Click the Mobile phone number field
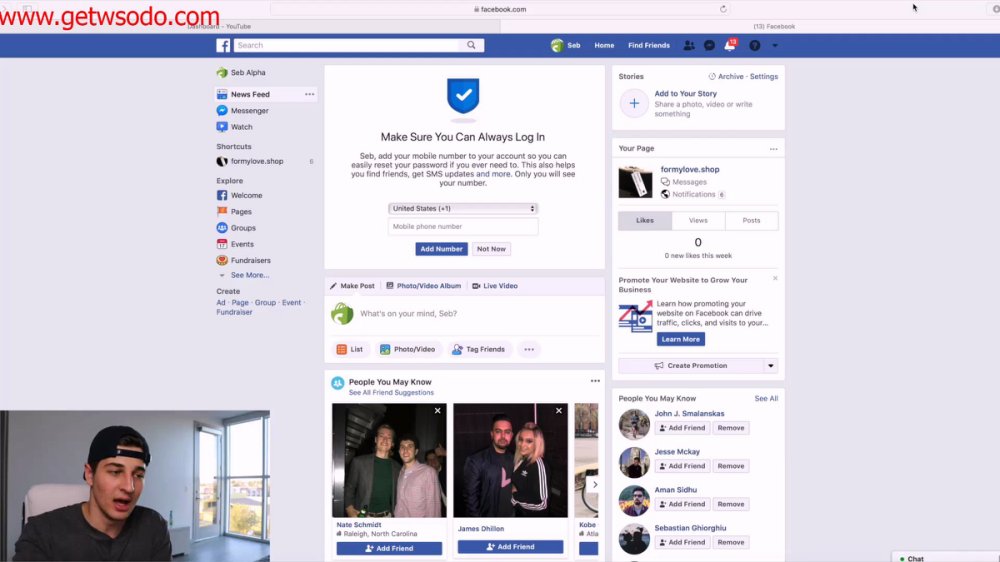This screenshot has height=562, width=1000. point(463,226)
